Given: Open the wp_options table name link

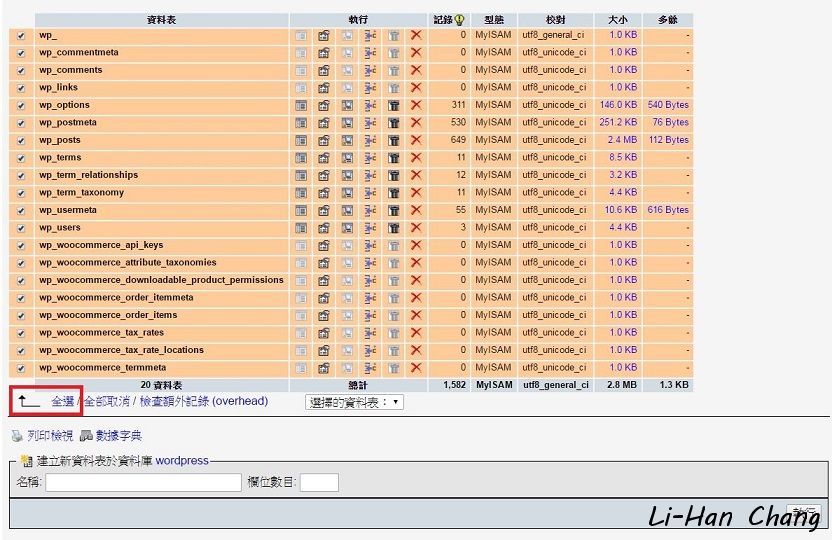Looking at the screenshot, I should [x=64, y=105].
